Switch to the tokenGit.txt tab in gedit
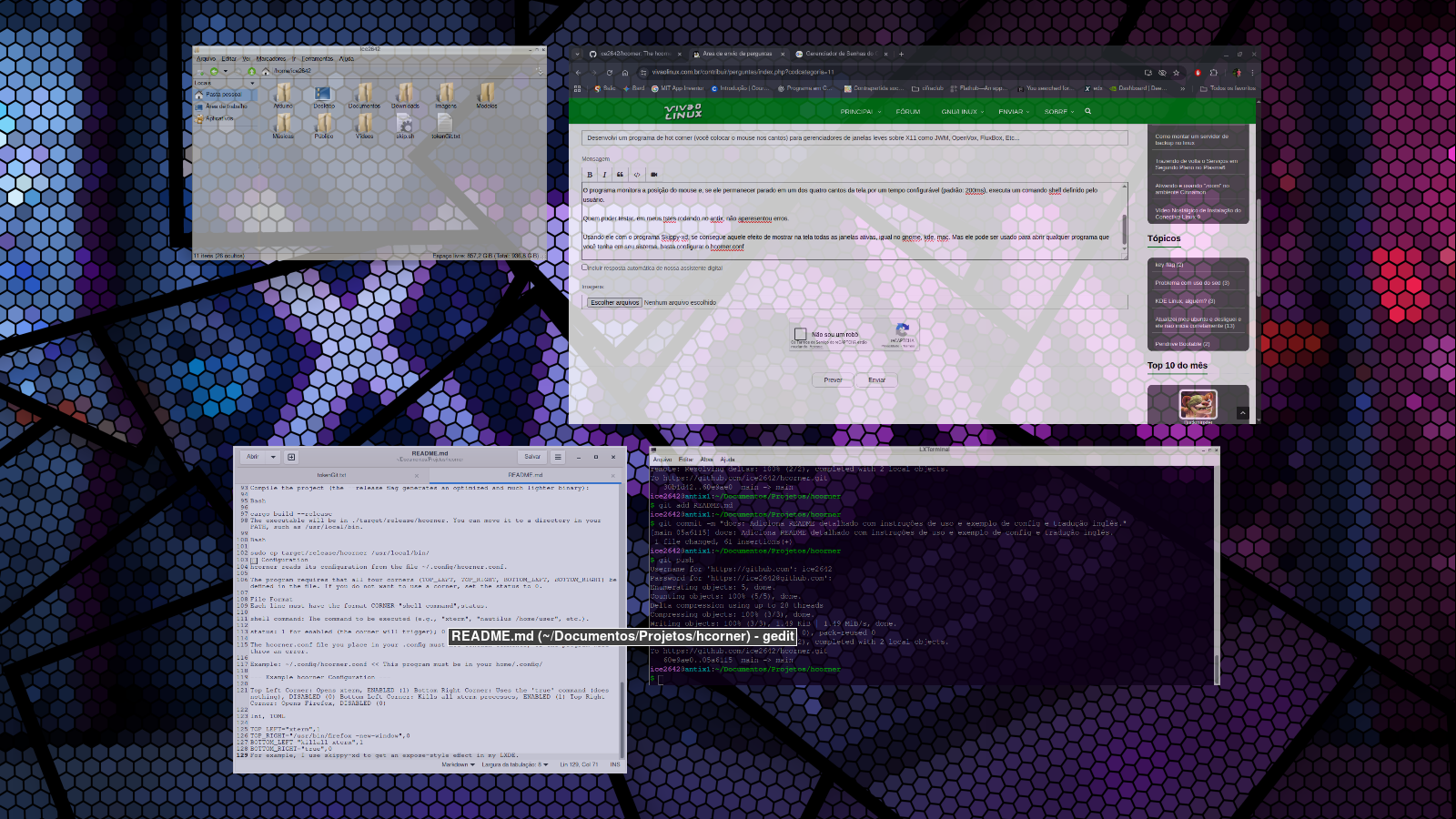1456x819 pixels. pyautogui.click(x=331, y=475)
